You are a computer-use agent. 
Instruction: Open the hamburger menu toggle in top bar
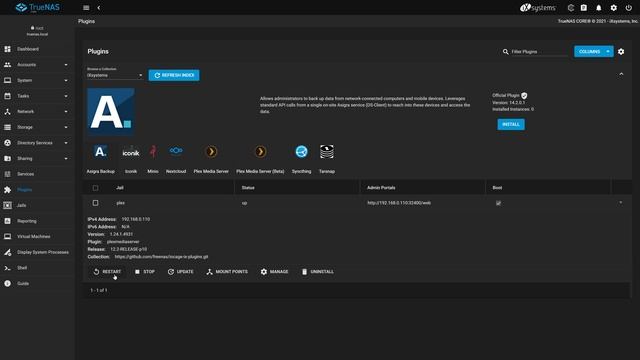click(86, 8)
